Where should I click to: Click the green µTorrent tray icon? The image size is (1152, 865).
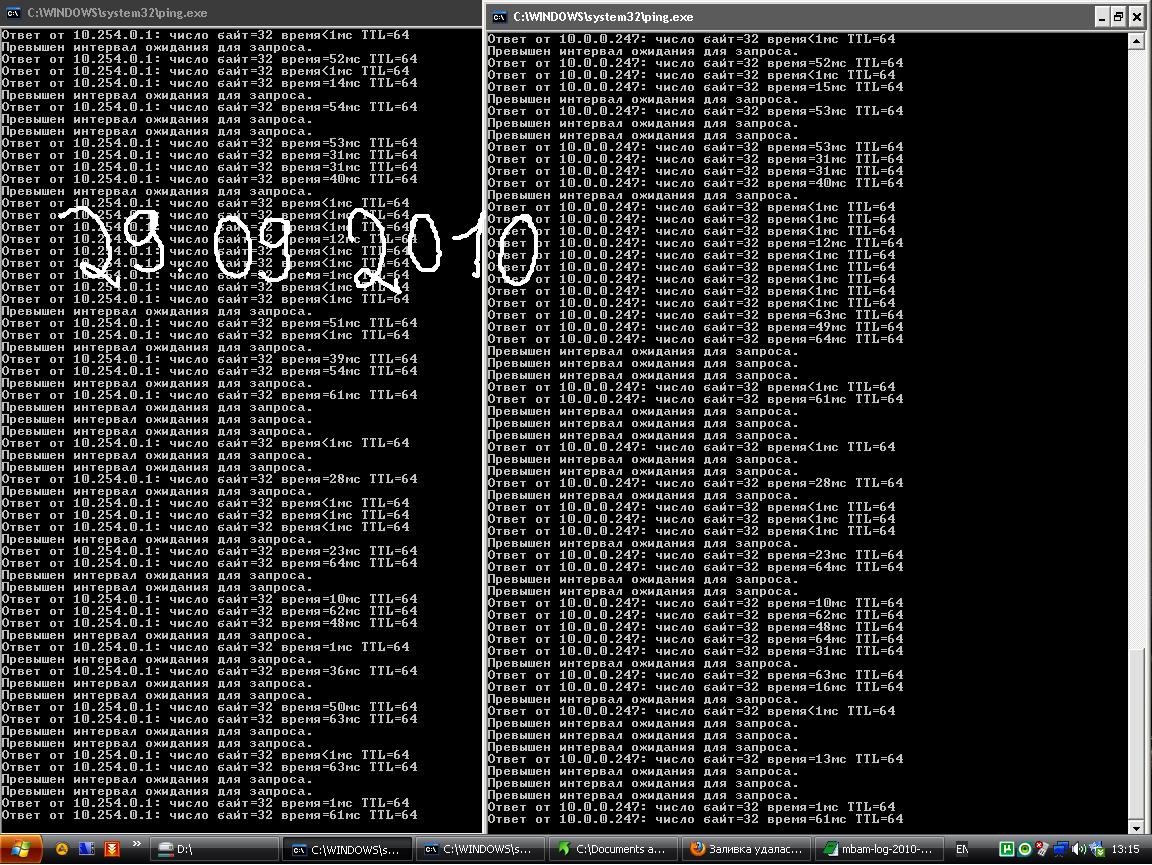[x=1007, y=850]
